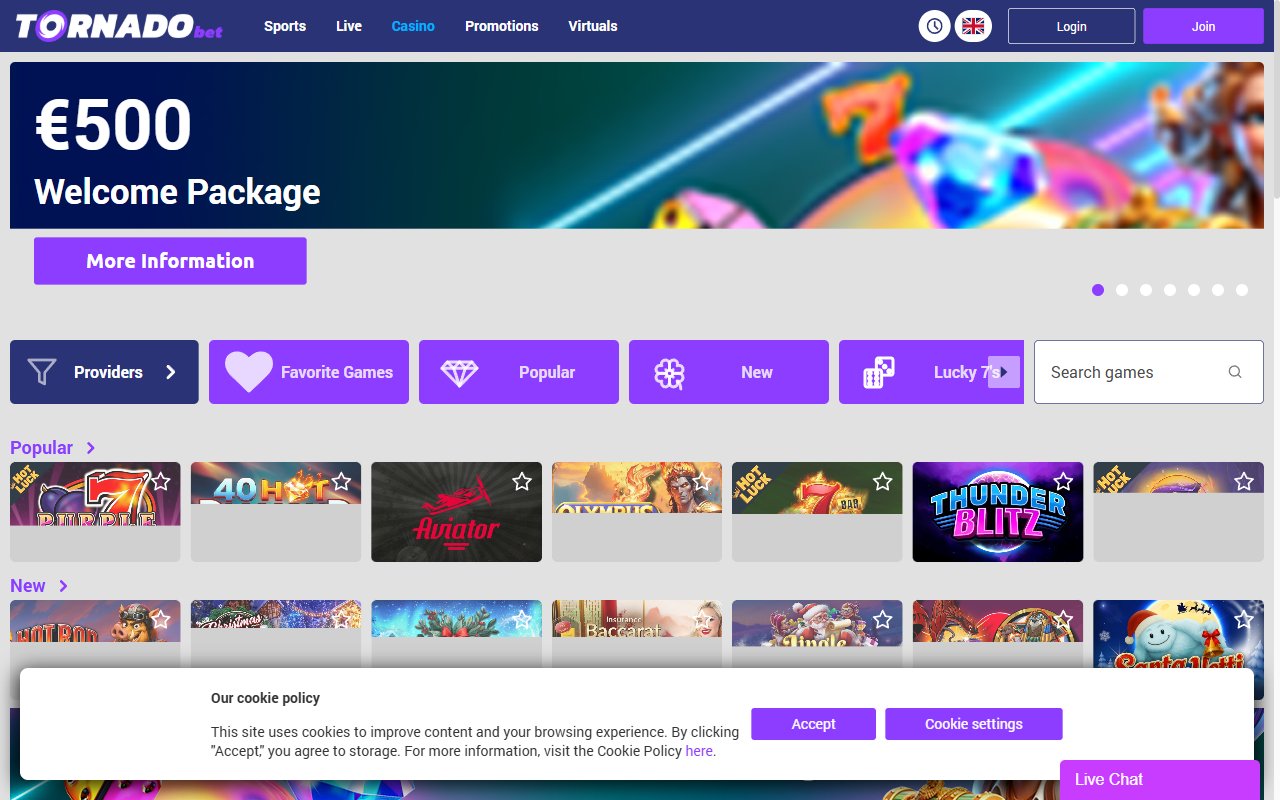1280x800 pixels.
Task: Filter games by New category
Action: (x=729, y=372)
